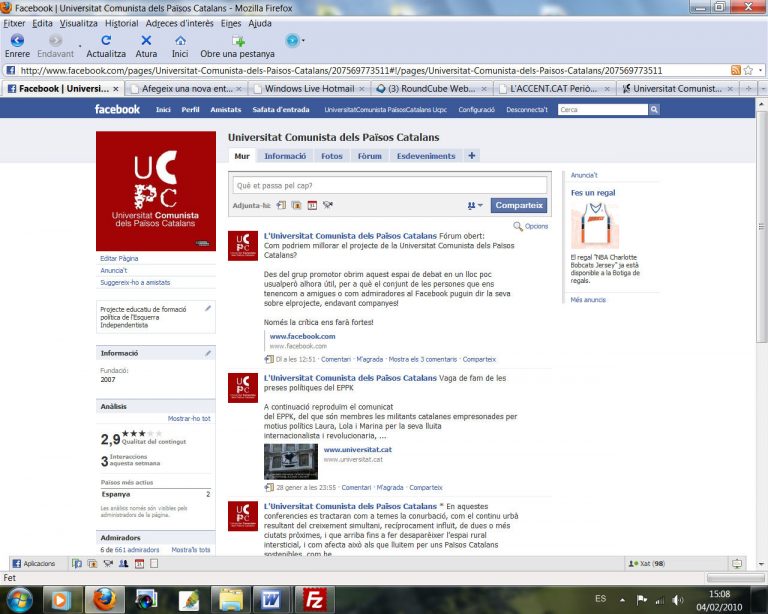Open Windows Explorer folder taskbar icon
This screenshot has width=768, height=614.
pyautogui.click(x=230, y=600)
